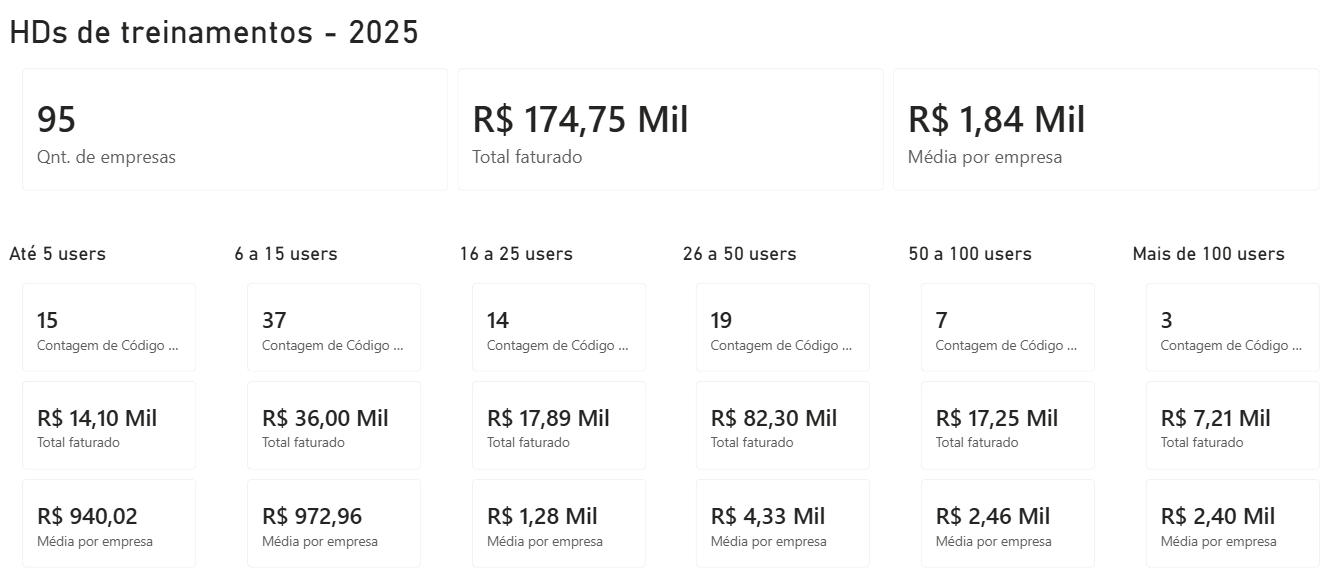Viewport: 1336px width, 584px height.
Task: Click the count card showing 3
Action: point(1232,328)
